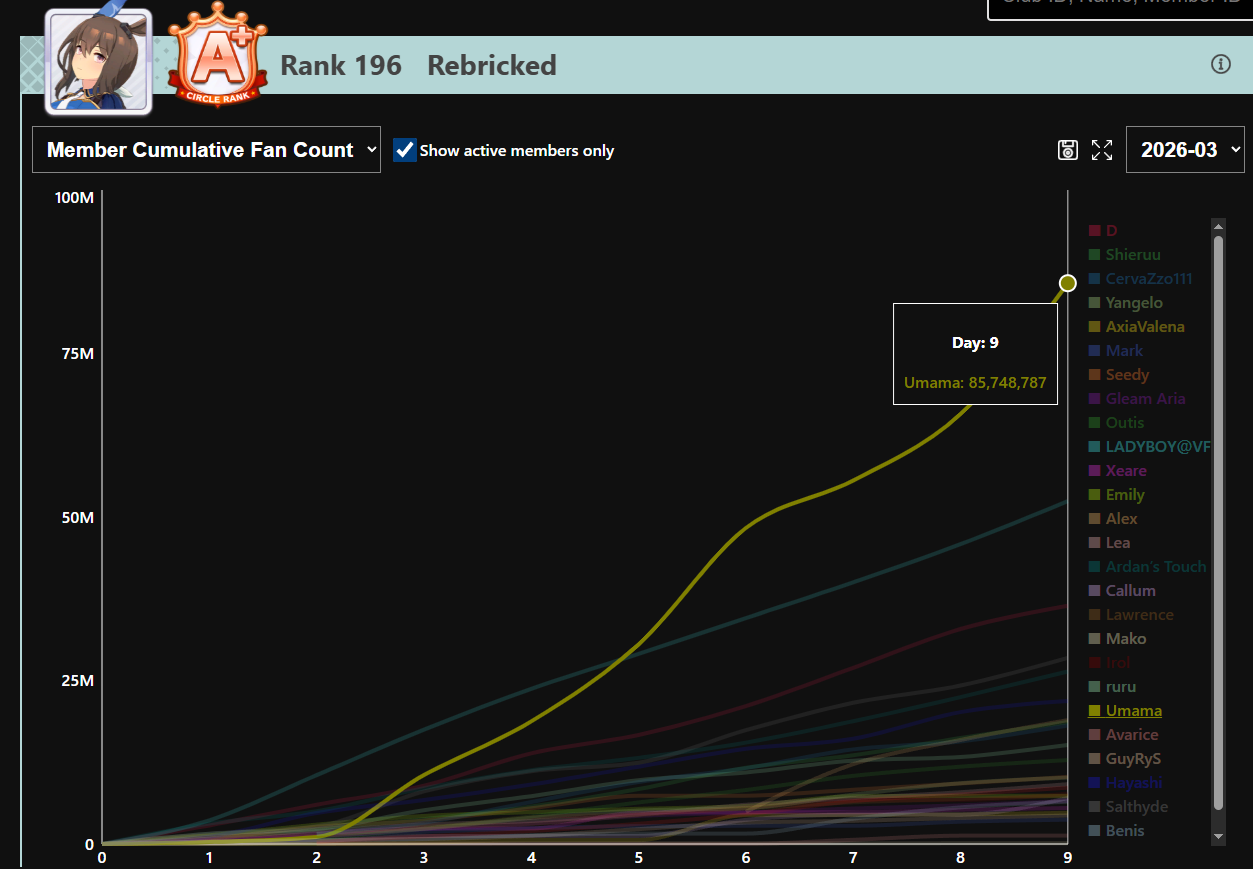1253x869 pixels.
Task: Click the info icon in the header
Action: [1220, 64]
